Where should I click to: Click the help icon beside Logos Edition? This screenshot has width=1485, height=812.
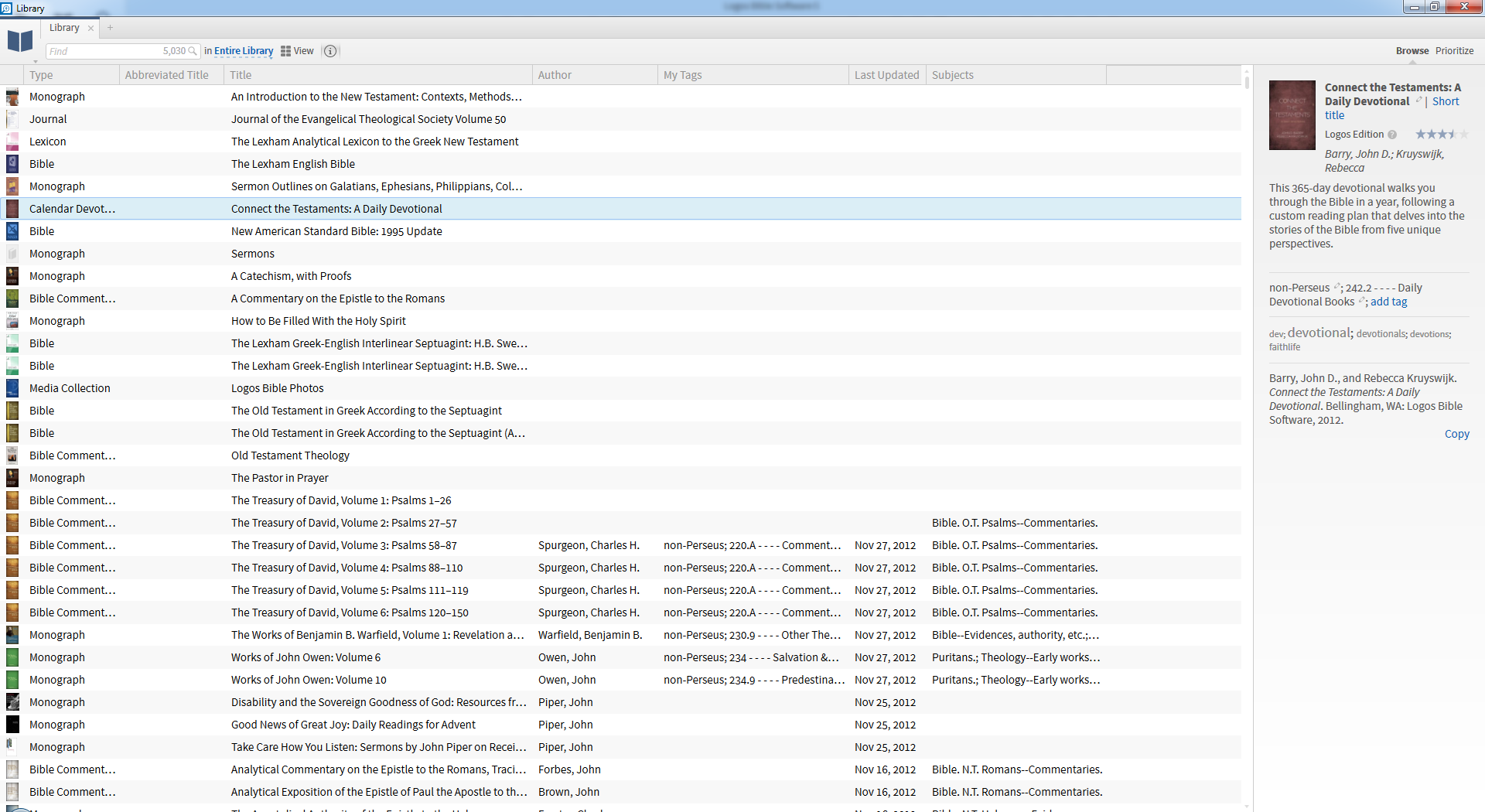tap(1392, 135)
